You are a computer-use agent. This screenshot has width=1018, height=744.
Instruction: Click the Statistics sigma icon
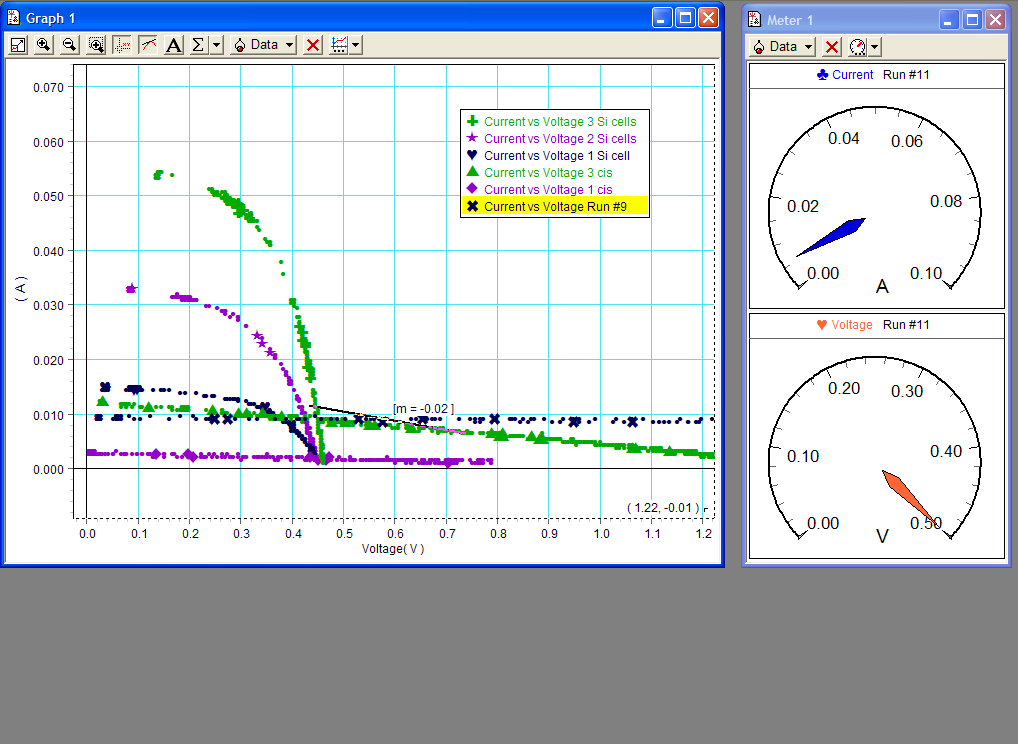(x=198, y=45)
